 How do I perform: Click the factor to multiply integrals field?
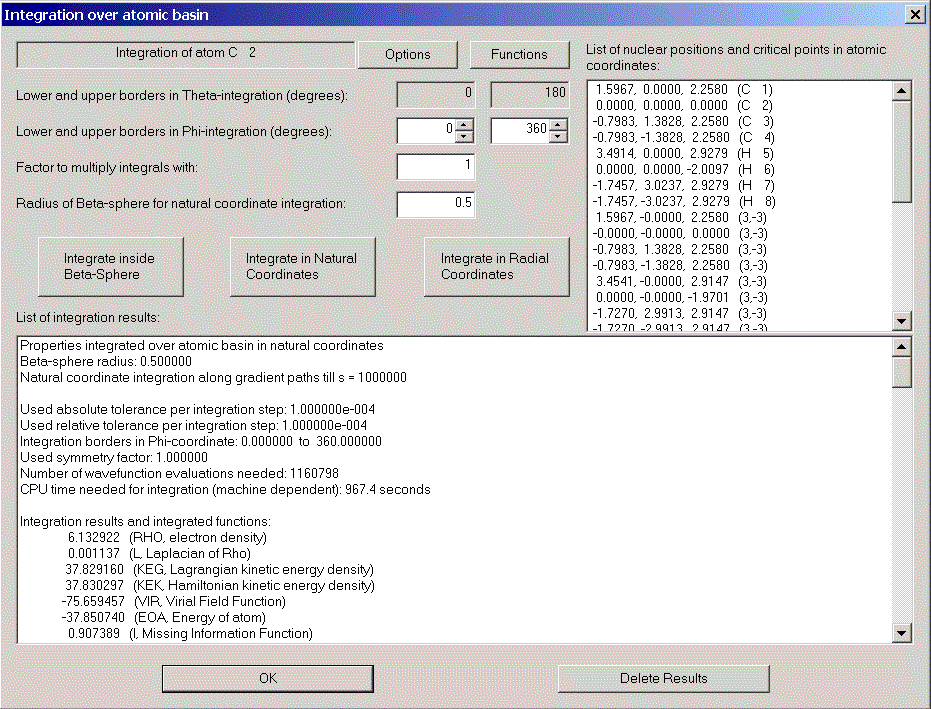click(x=436, y=167)
